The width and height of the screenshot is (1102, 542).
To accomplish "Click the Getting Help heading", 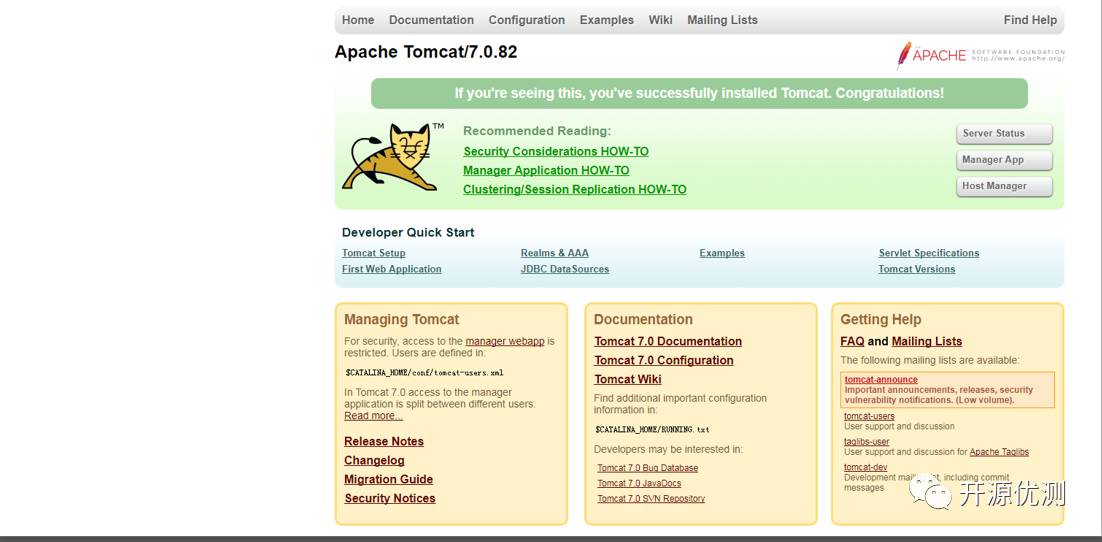I will click(881, 319).
